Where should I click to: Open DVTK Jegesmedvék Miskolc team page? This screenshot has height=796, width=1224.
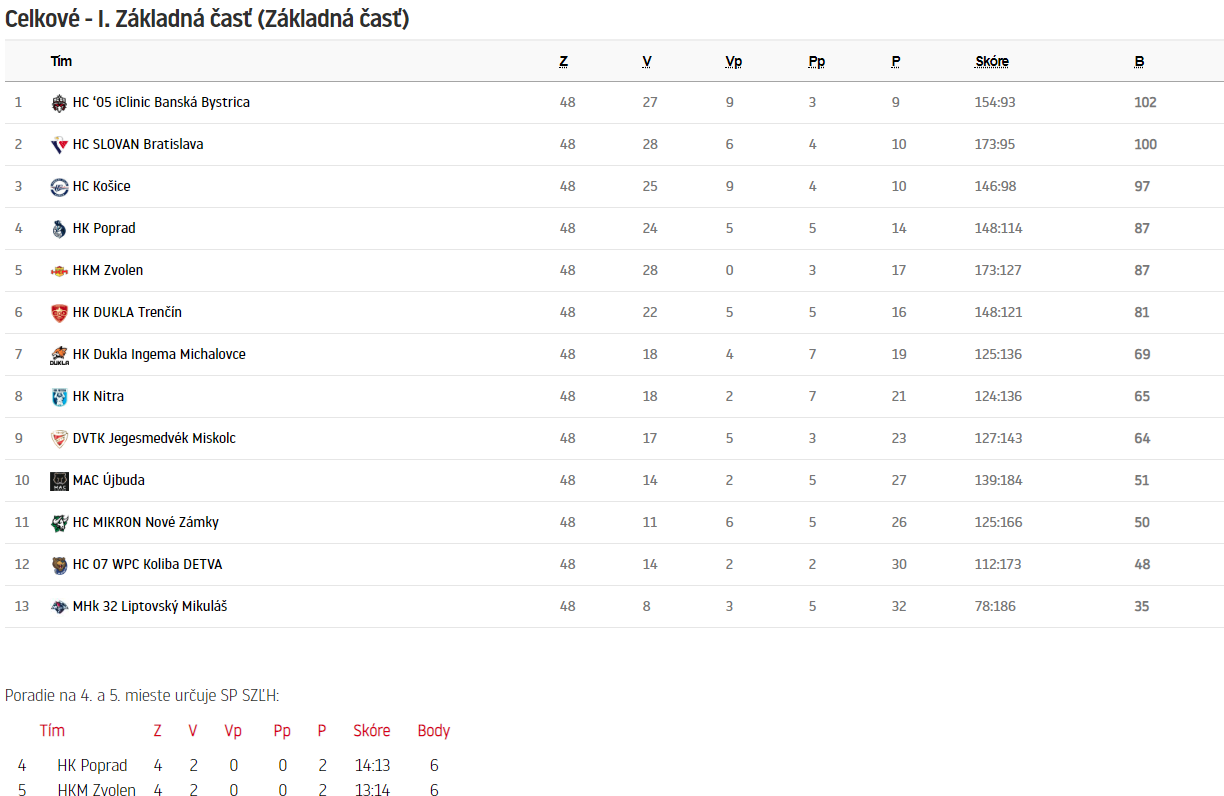[x=154, y=438]
